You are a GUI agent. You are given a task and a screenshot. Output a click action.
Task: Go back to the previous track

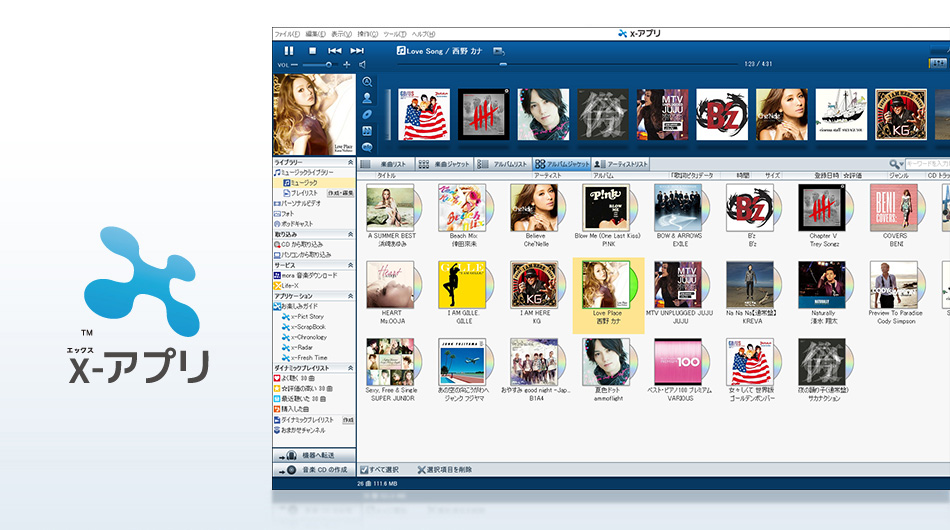tap(335, 50)
